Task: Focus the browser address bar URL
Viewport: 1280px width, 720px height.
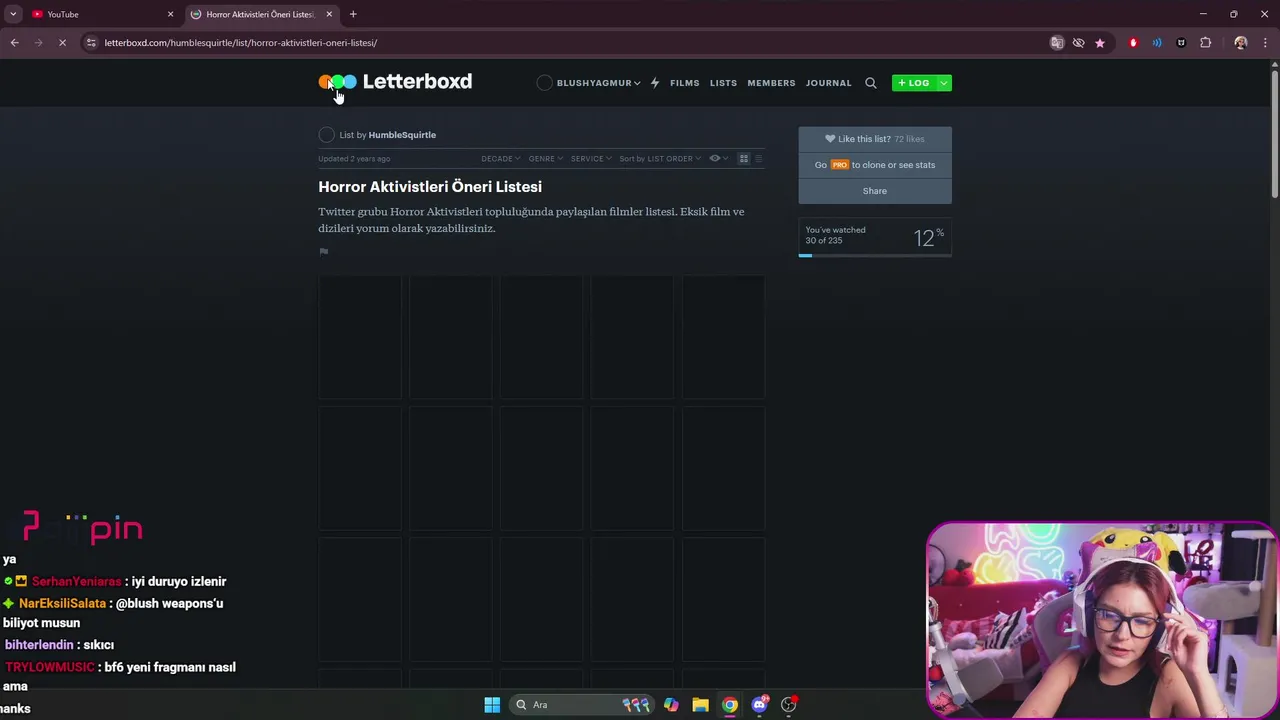Action: tap(241, 43)
